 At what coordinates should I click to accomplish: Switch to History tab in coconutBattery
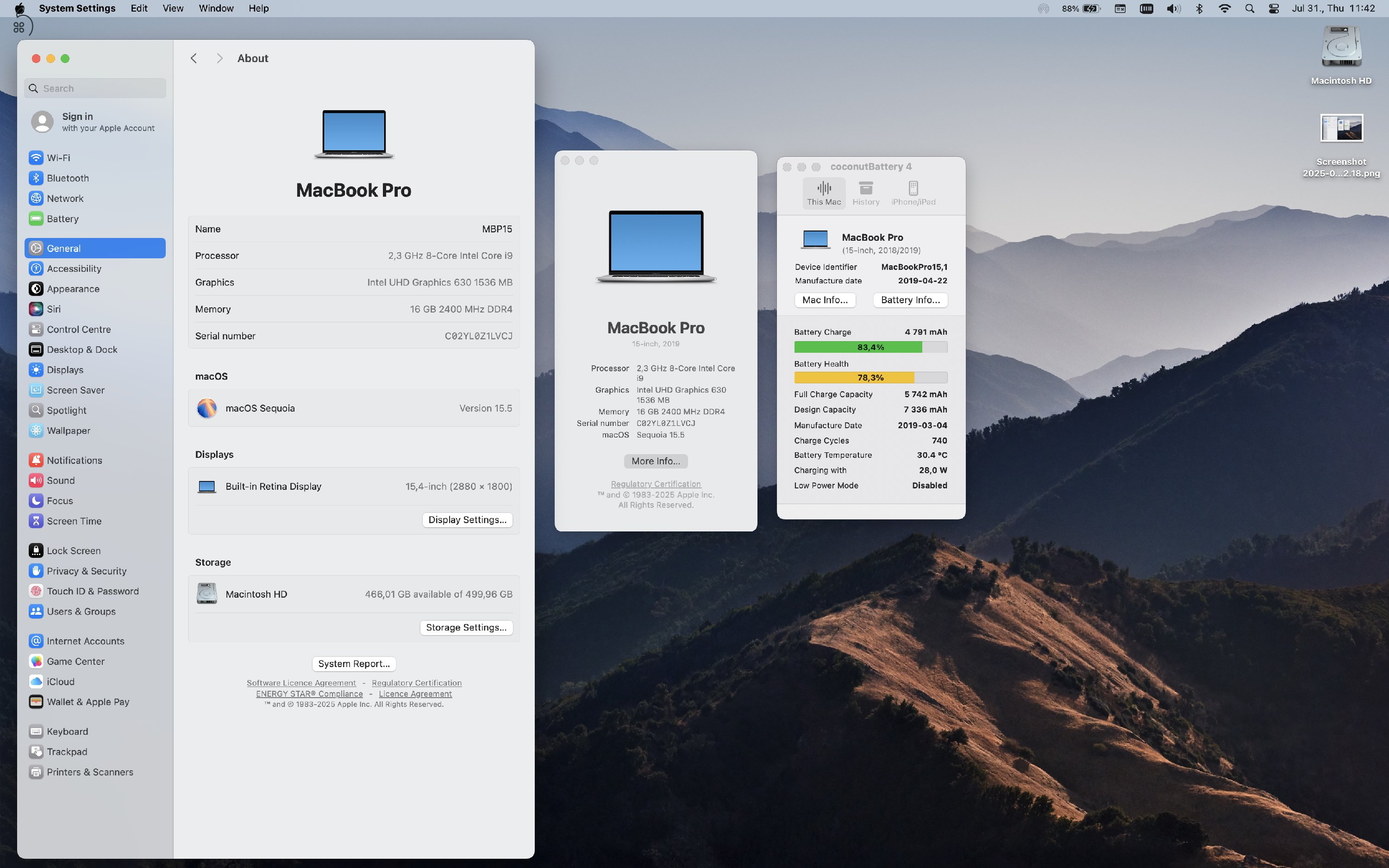865,194
